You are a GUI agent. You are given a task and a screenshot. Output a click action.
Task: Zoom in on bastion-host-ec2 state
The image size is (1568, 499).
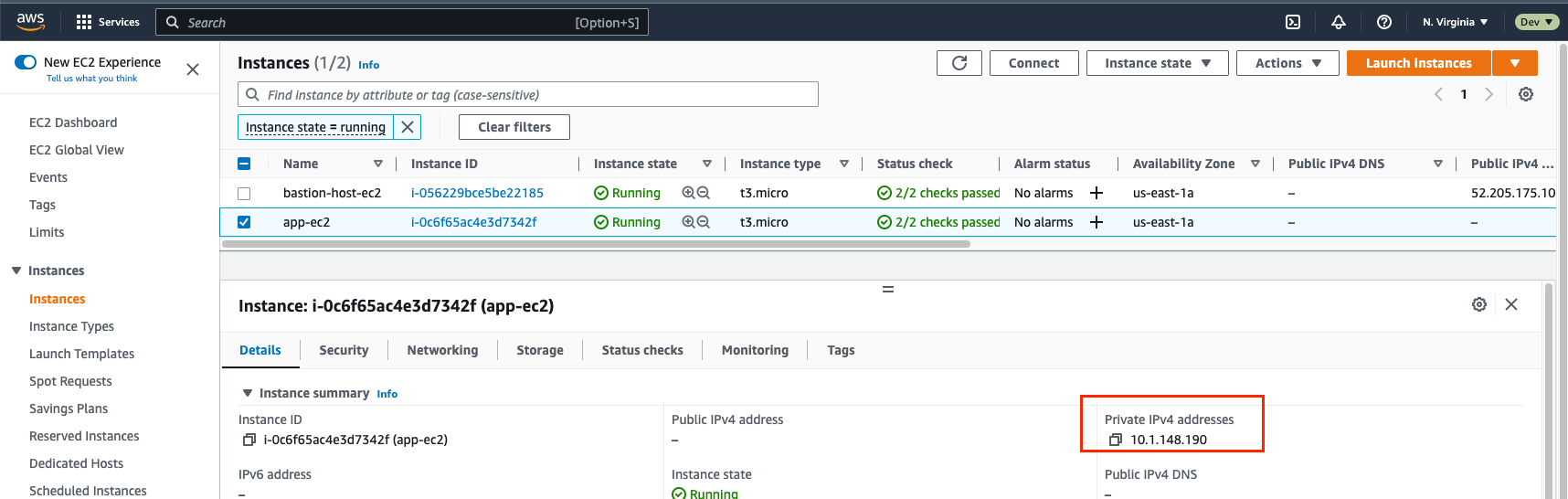[688, 193]
